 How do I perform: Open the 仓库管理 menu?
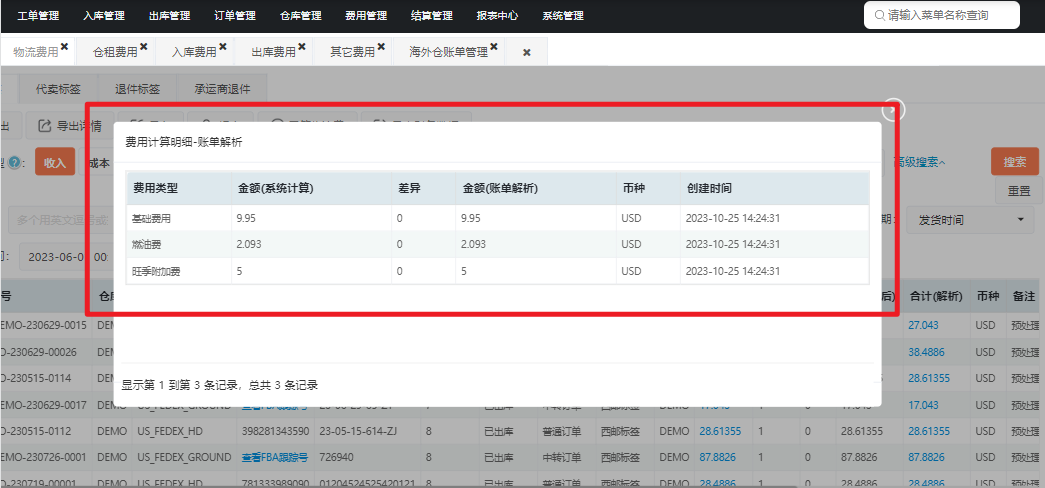pos(301,16)
